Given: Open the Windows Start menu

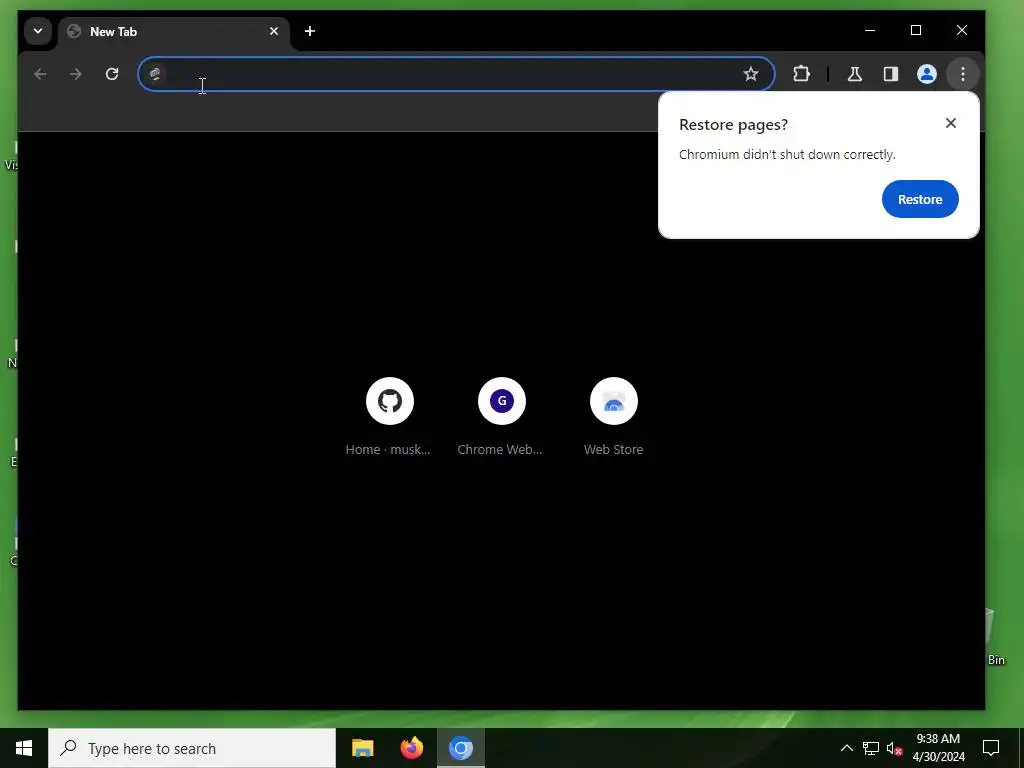Looking at the screenshot, I should click(24, 748).
